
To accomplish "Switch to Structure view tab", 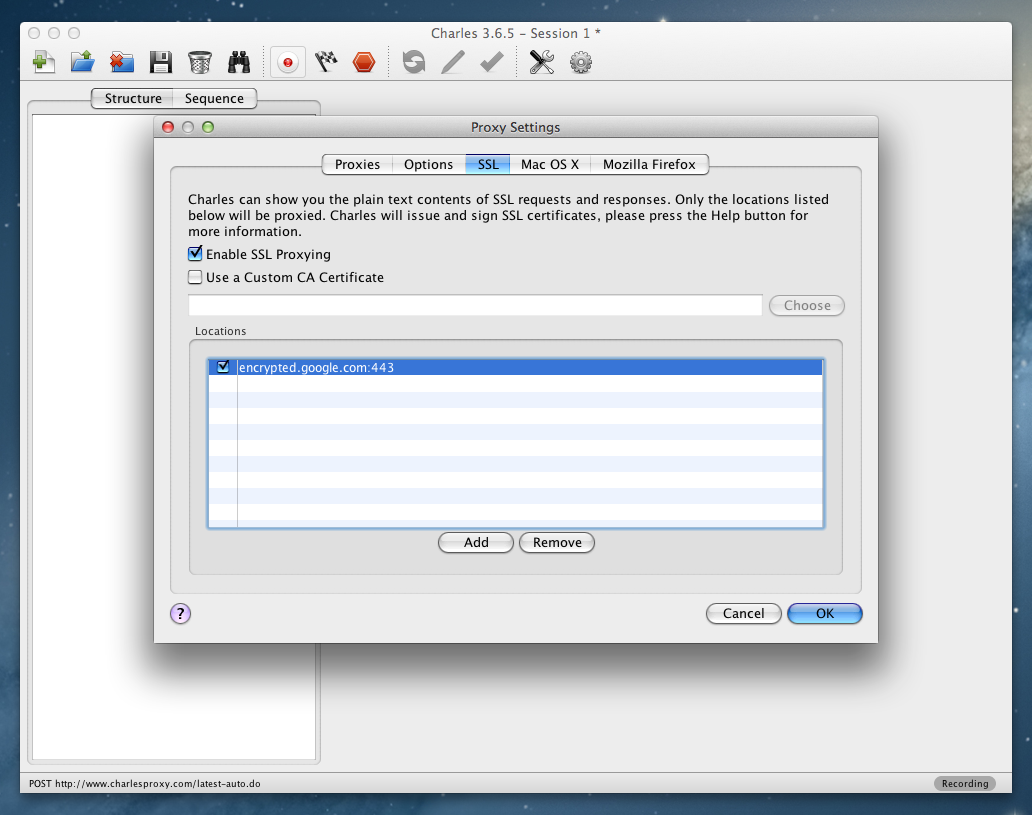I will tap(133, 99).
